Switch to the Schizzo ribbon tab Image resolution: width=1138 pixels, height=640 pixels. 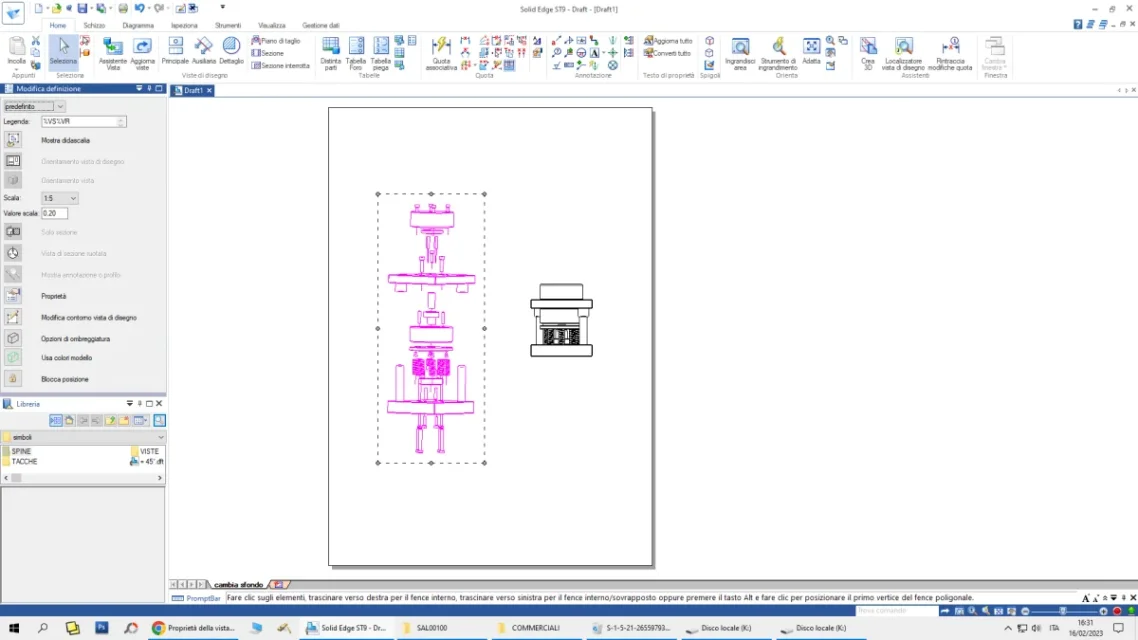94,25
